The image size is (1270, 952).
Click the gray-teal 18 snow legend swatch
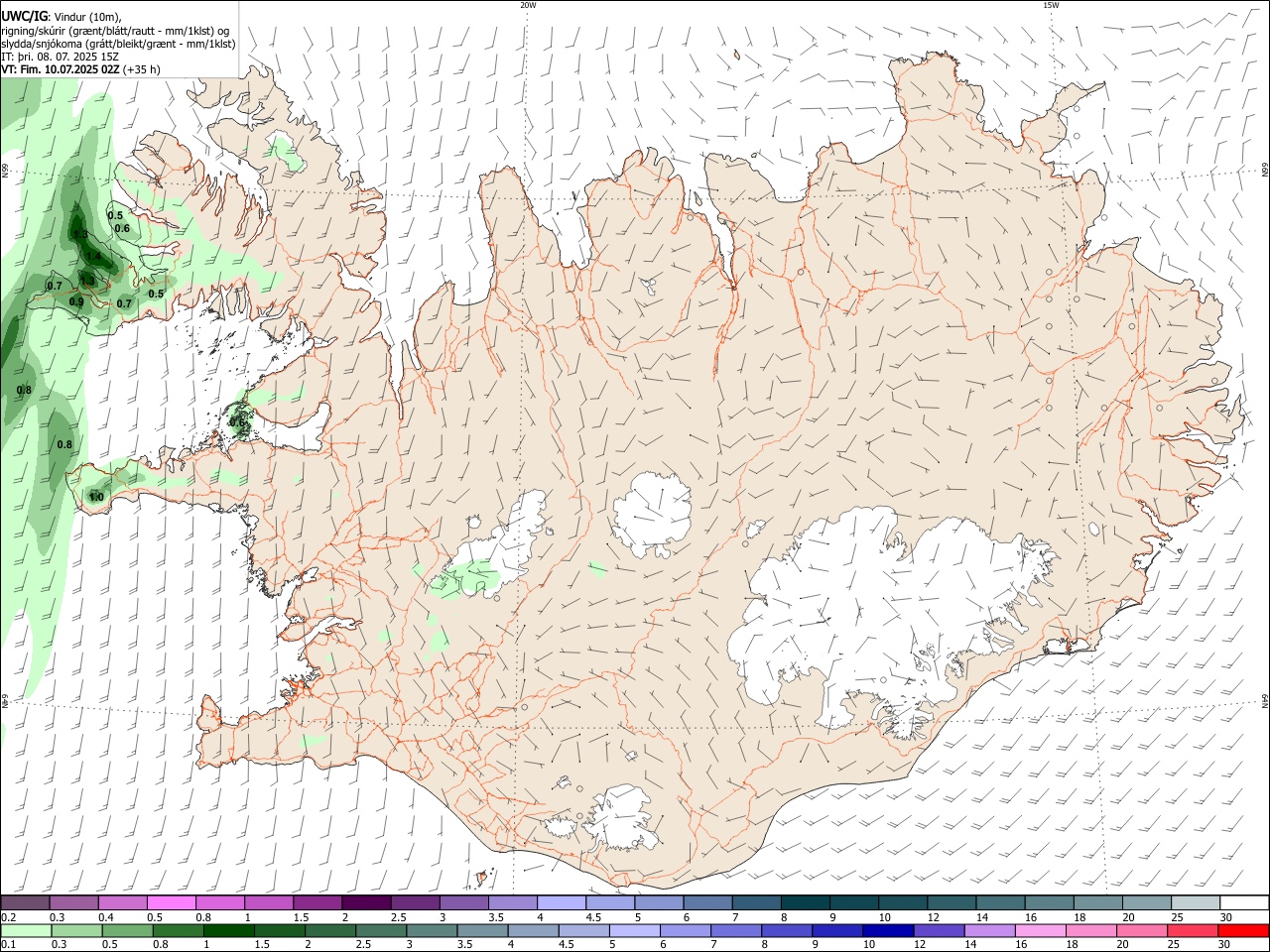[1098, 902]
